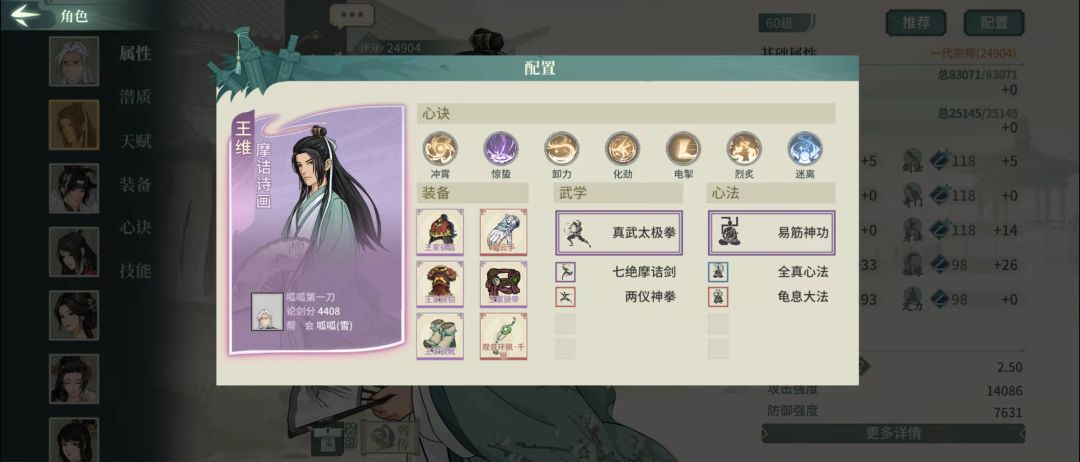1080x462 pixels.
Task: Choose 易筋神功 inner method
Action: point(771,233)
